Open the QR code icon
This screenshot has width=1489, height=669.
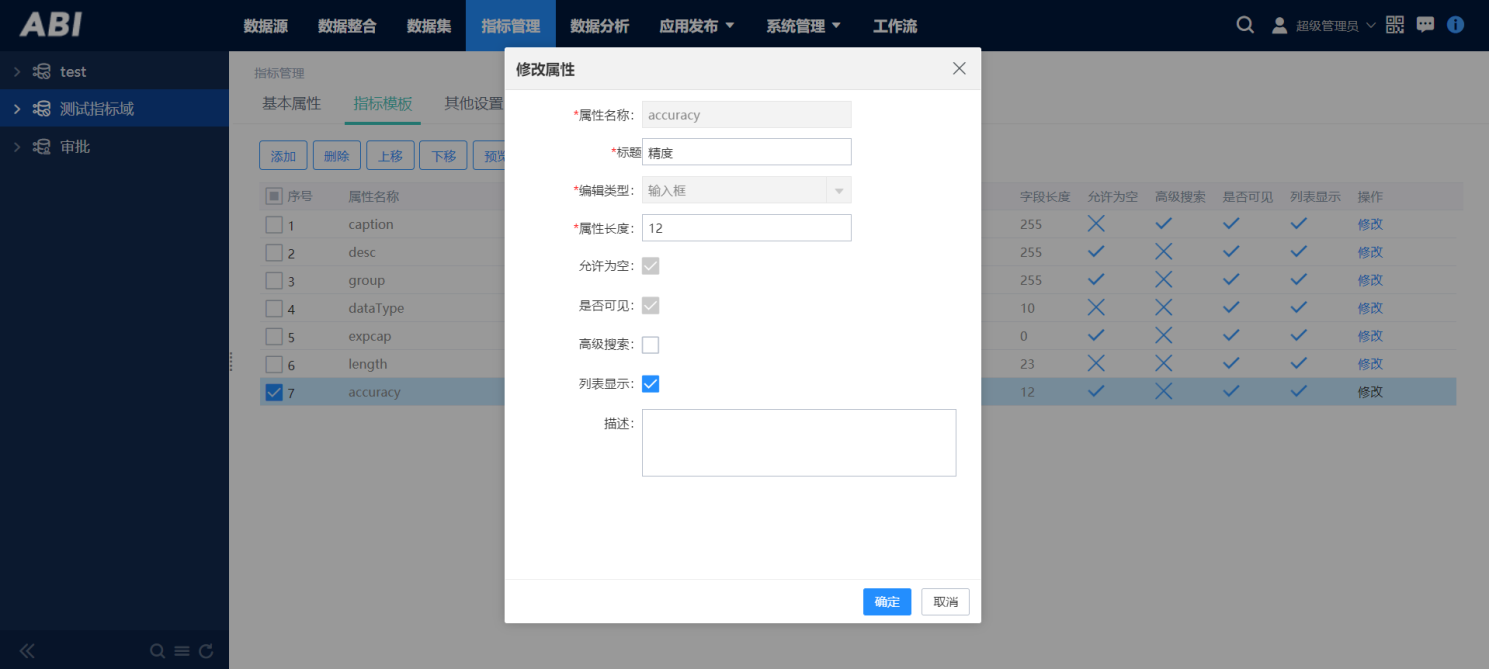click(1395, 25)
